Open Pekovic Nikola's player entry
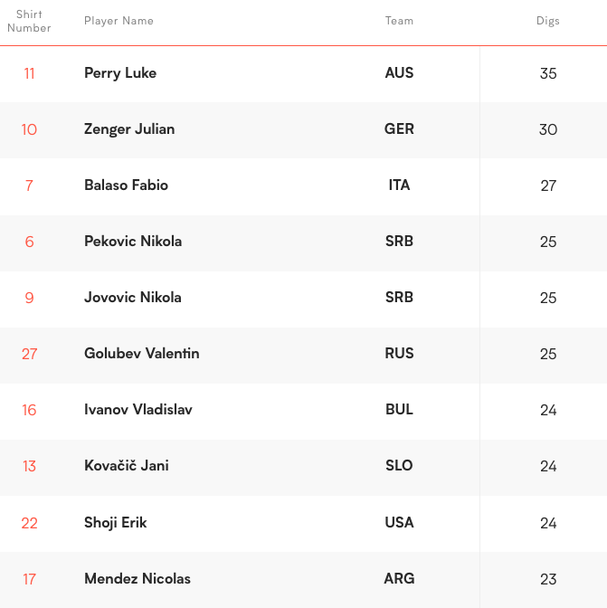 [133, 241]
